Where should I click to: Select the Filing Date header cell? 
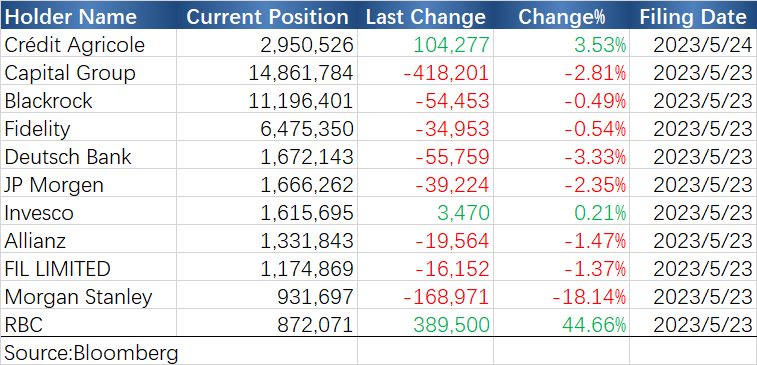(693, 17)
